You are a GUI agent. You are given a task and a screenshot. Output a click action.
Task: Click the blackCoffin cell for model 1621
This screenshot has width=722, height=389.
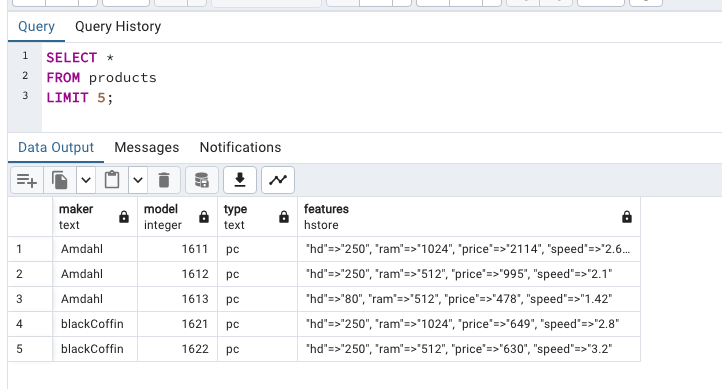pyautogui.click(x=95, y=324)
